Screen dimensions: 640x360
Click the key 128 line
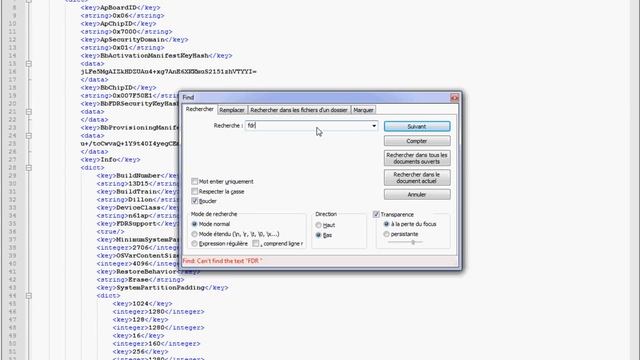pos(140,320)
